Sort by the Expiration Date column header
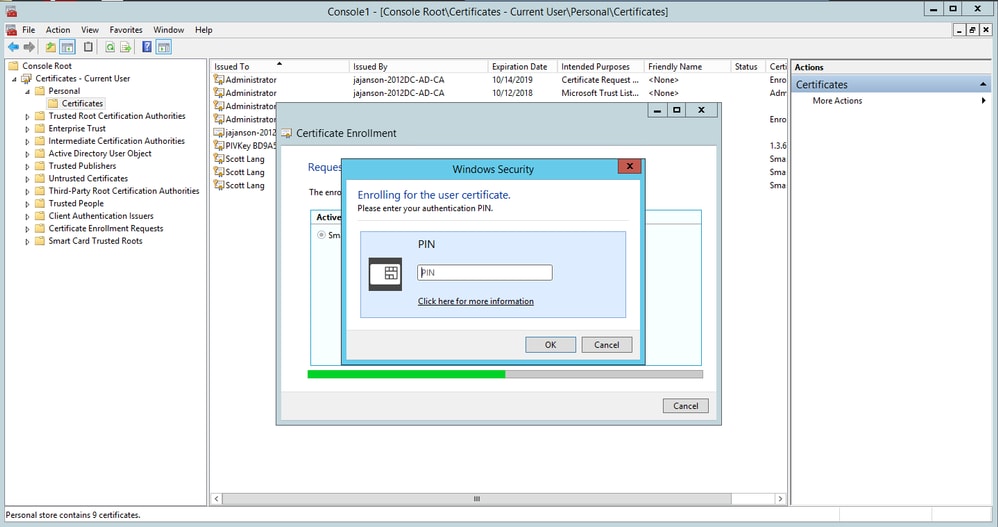 (x=523, y=66)
